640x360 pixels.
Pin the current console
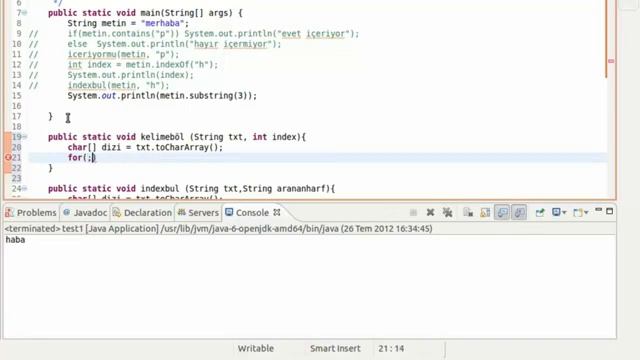[x=540, y=212]
